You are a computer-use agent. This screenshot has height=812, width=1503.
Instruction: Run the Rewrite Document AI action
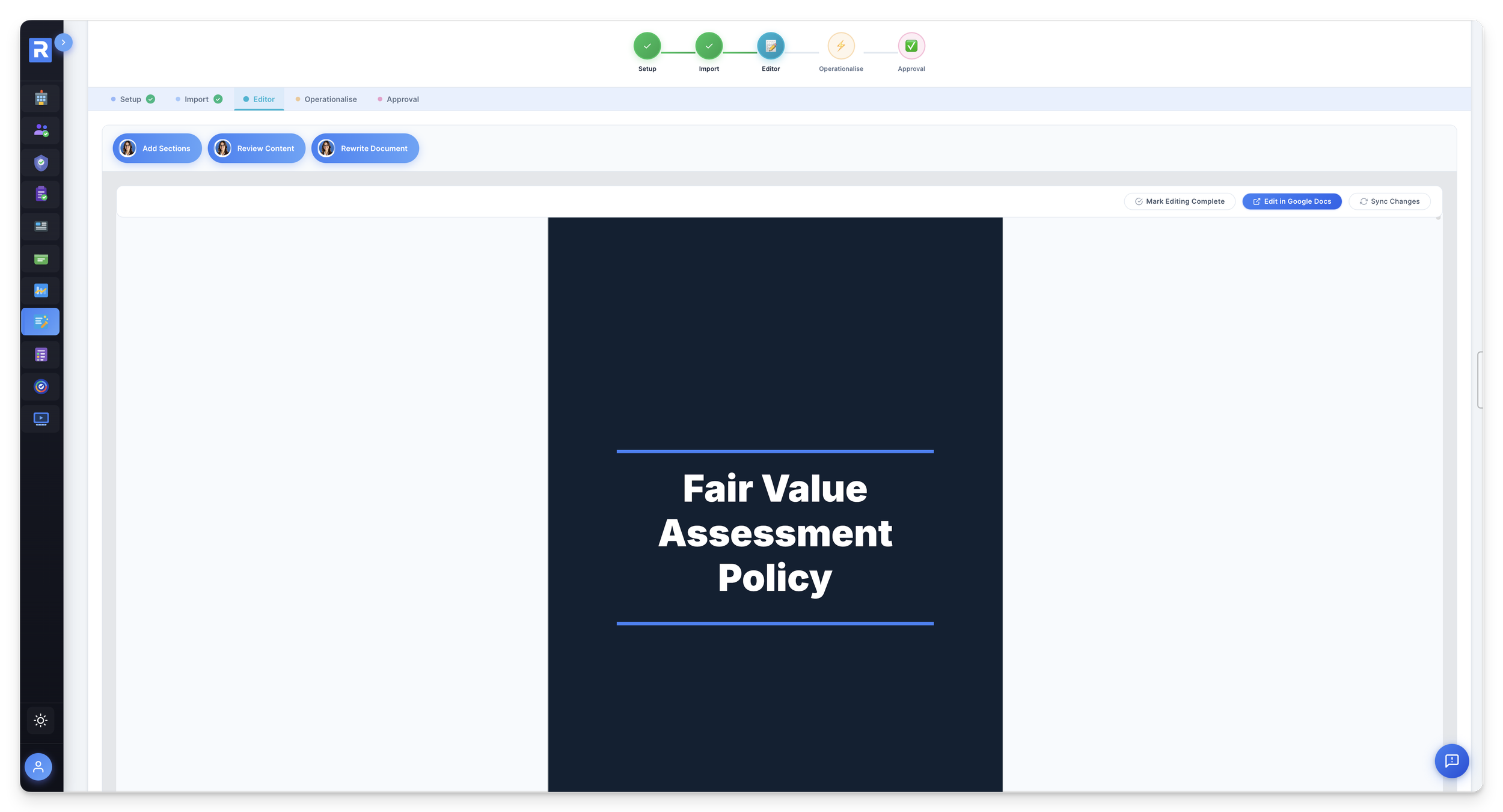[x=365, y=148]
